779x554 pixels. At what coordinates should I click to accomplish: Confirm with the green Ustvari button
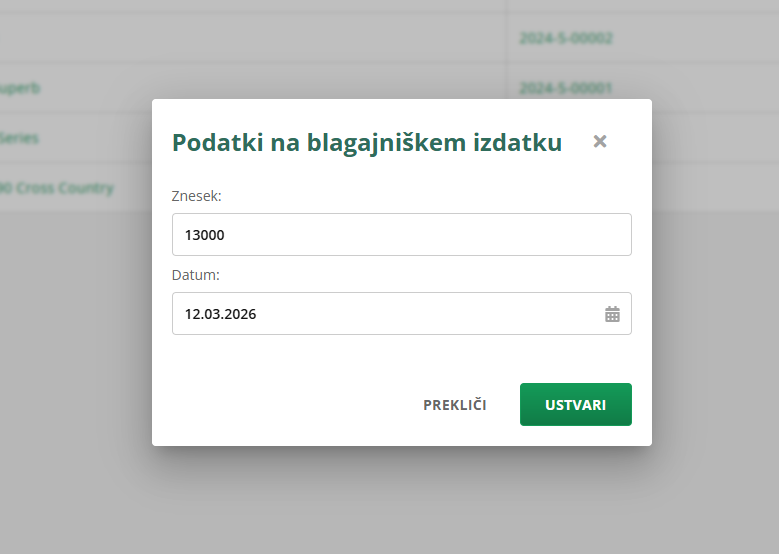click(575, 405)
